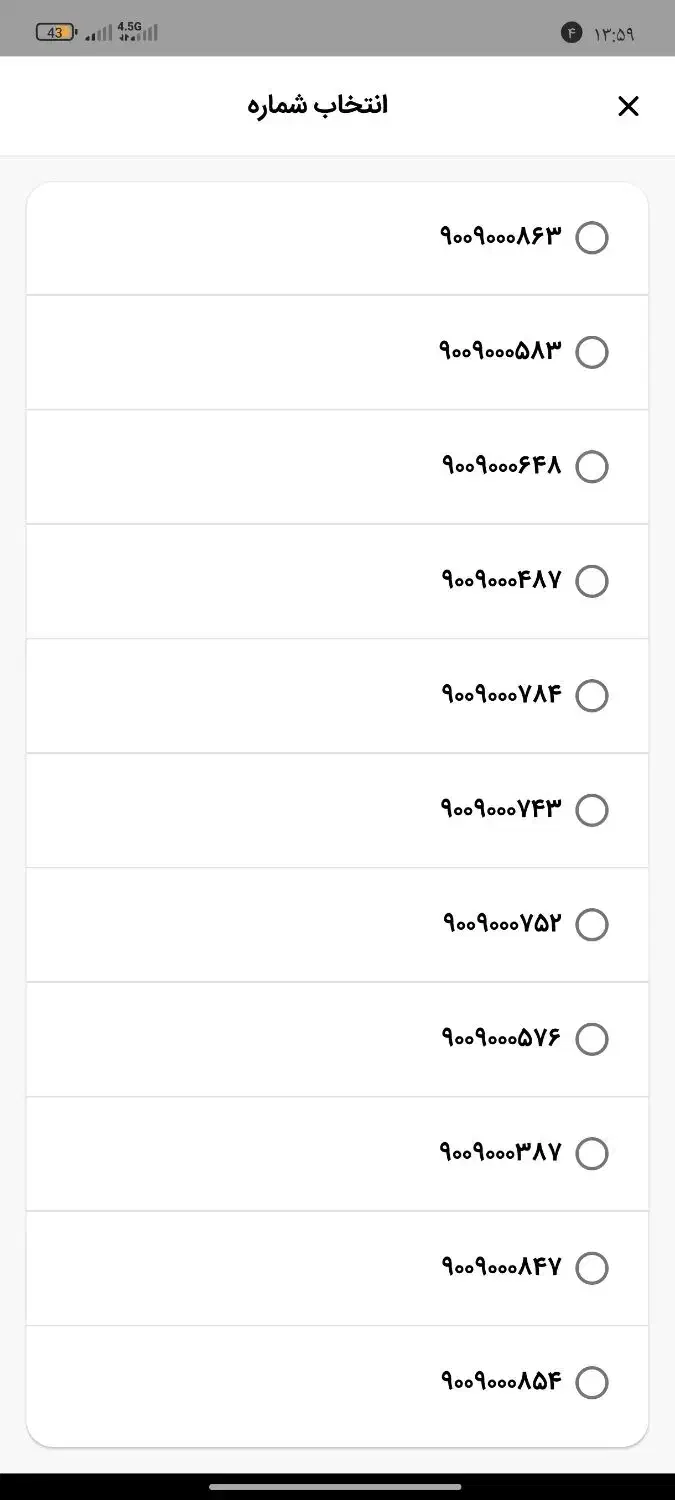This screenshot has height=1500, width=675.
Task: Select the radio button for number ۹۰۰۹۰۰۰۴۸۷
Action: point(592,581)
